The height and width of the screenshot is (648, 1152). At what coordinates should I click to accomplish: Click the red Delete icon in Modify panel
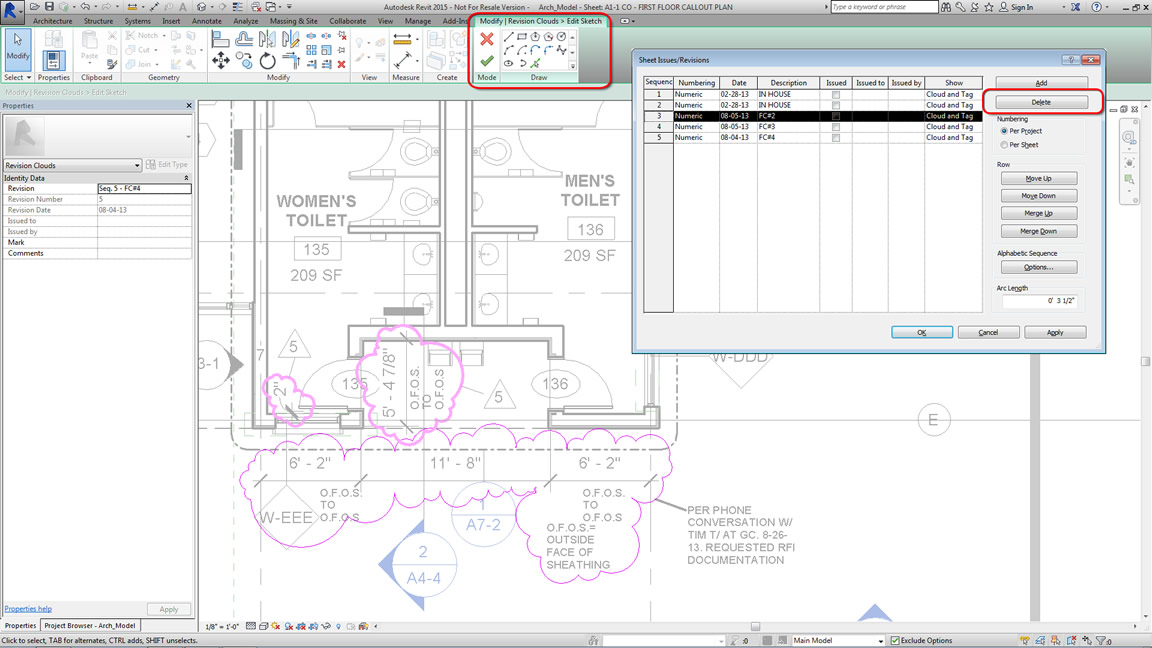click(342, 64)
